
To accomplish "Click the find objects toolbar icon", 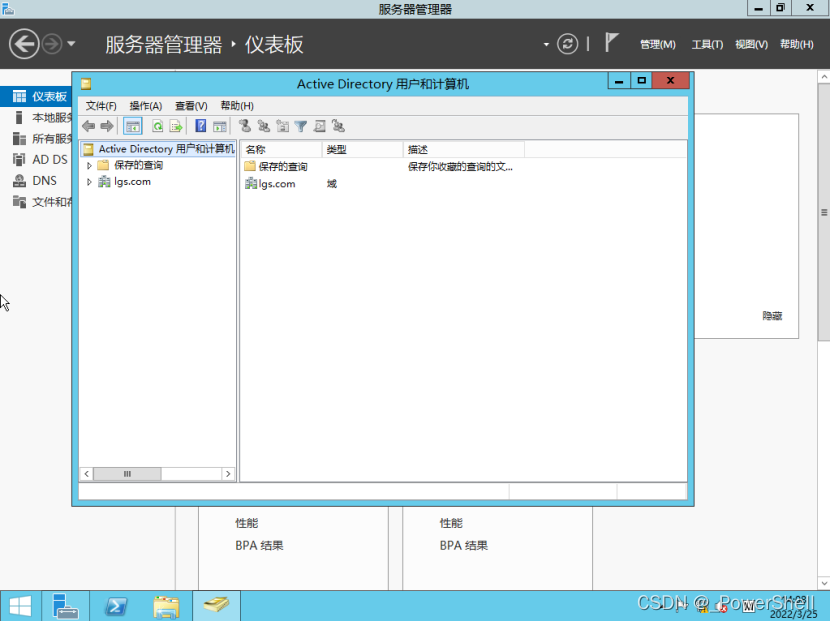I will [x=320, y=126].
